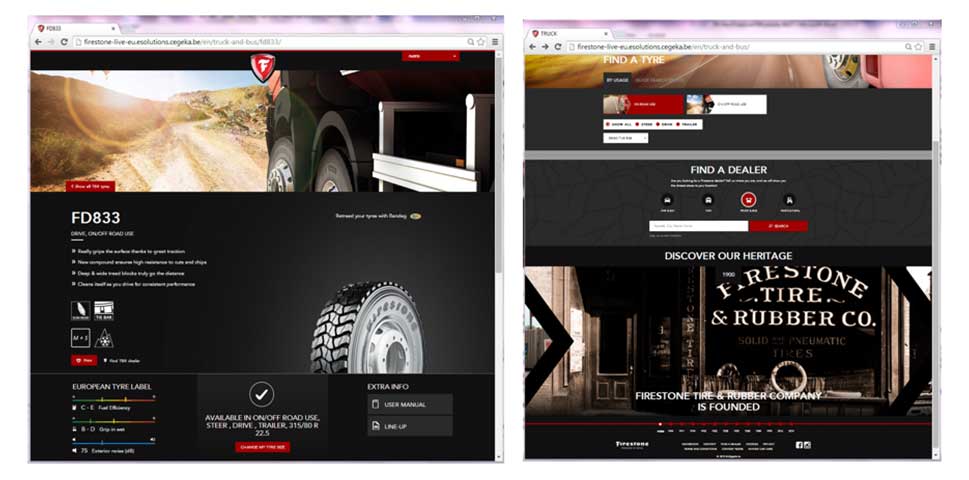
Task: Click the previous heritage slide arrow
Action: pos(549,341)
